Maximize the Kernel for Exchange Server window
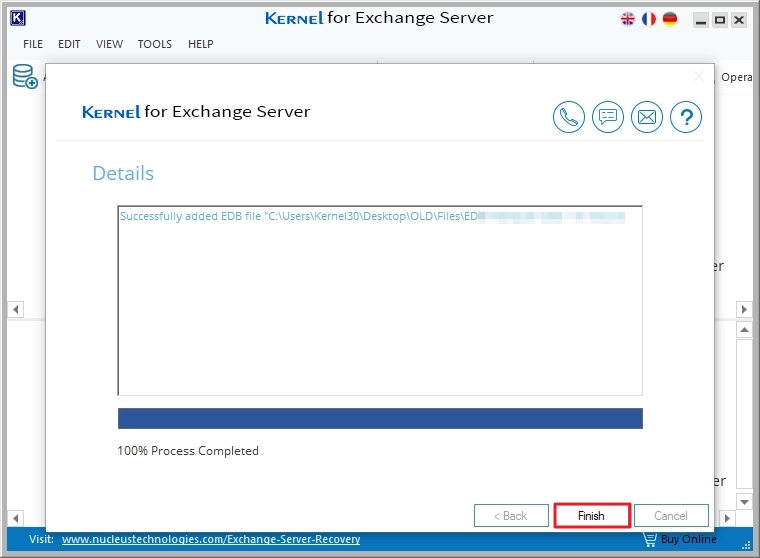Screen dimensions: 760x558 coord(720,20)
